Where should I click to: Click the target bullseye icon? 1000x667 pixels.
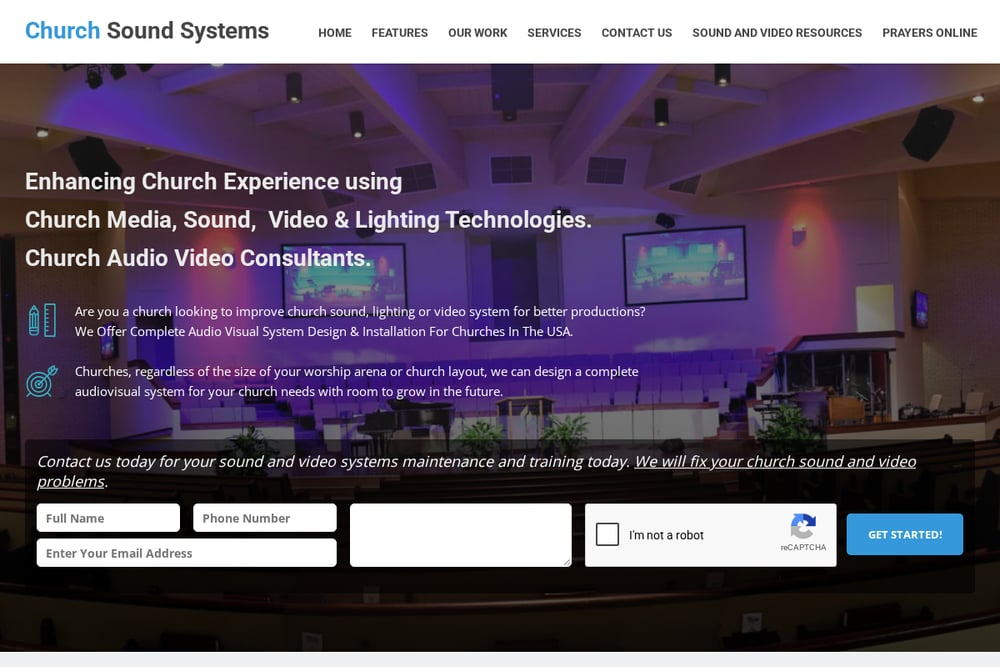coord(42,381)
